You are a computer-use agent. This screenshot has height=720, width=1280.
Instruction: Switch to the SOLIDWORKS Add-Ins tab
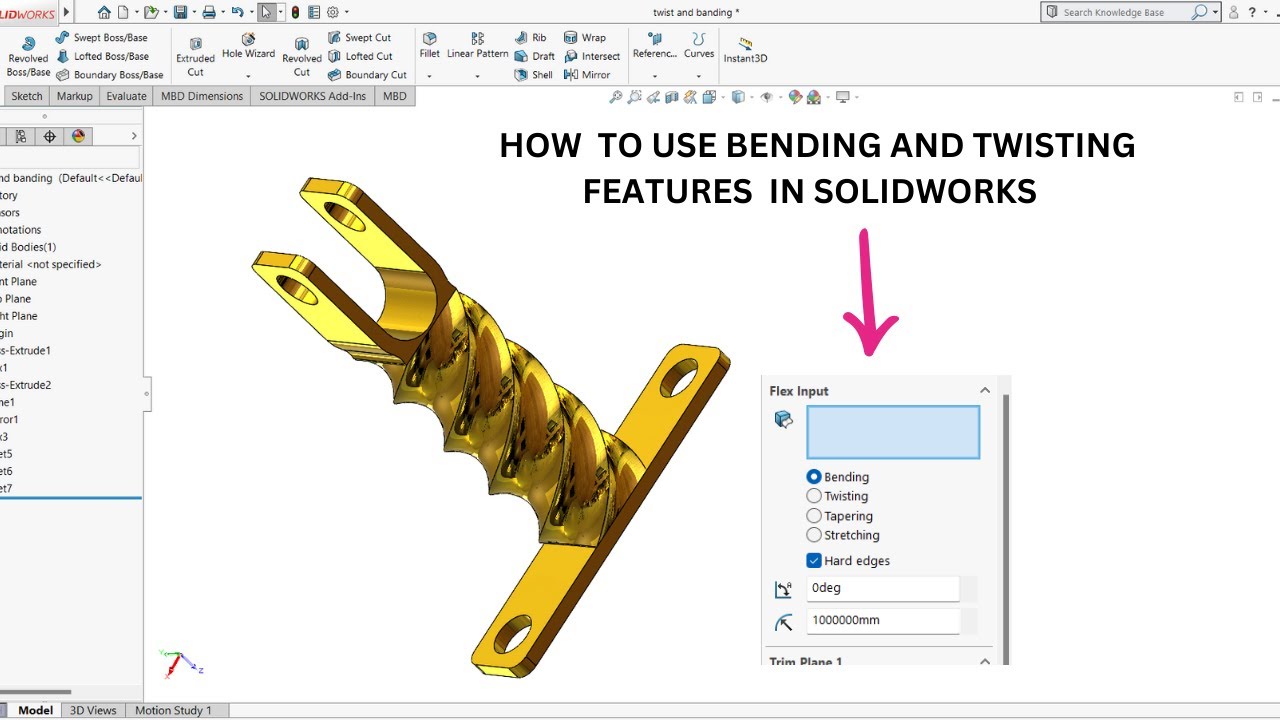pyautogui.click(x=313, y=96)
